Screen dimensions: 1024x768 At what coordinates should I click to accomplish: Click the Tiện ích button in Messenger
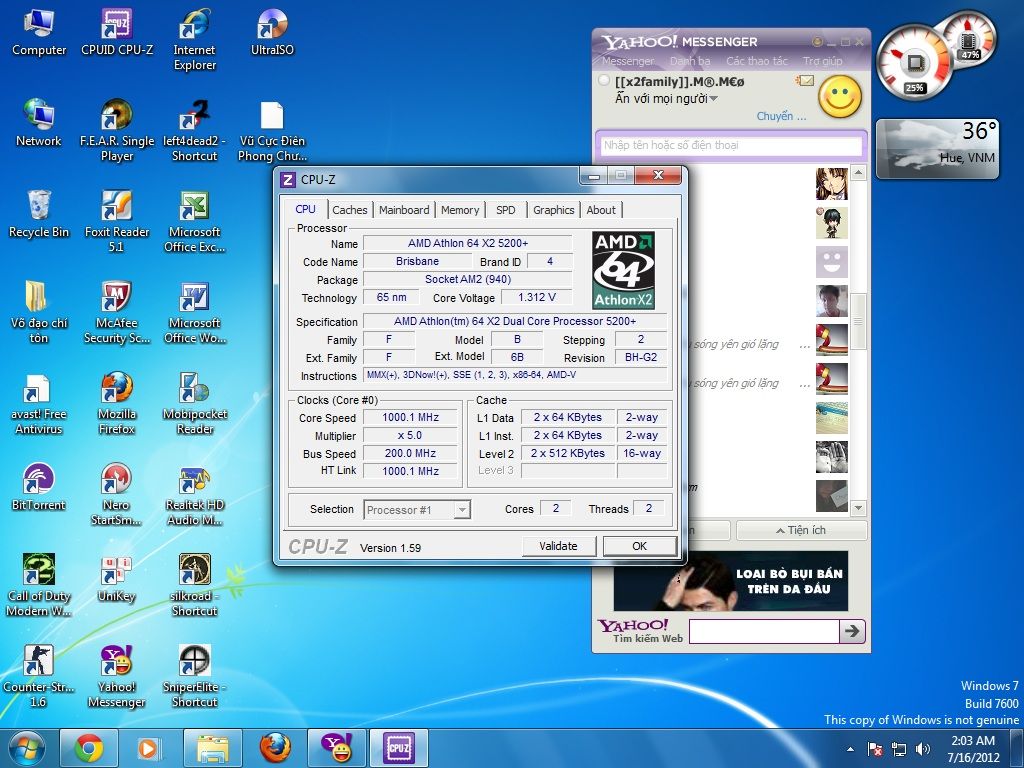[x=801, y=530]
